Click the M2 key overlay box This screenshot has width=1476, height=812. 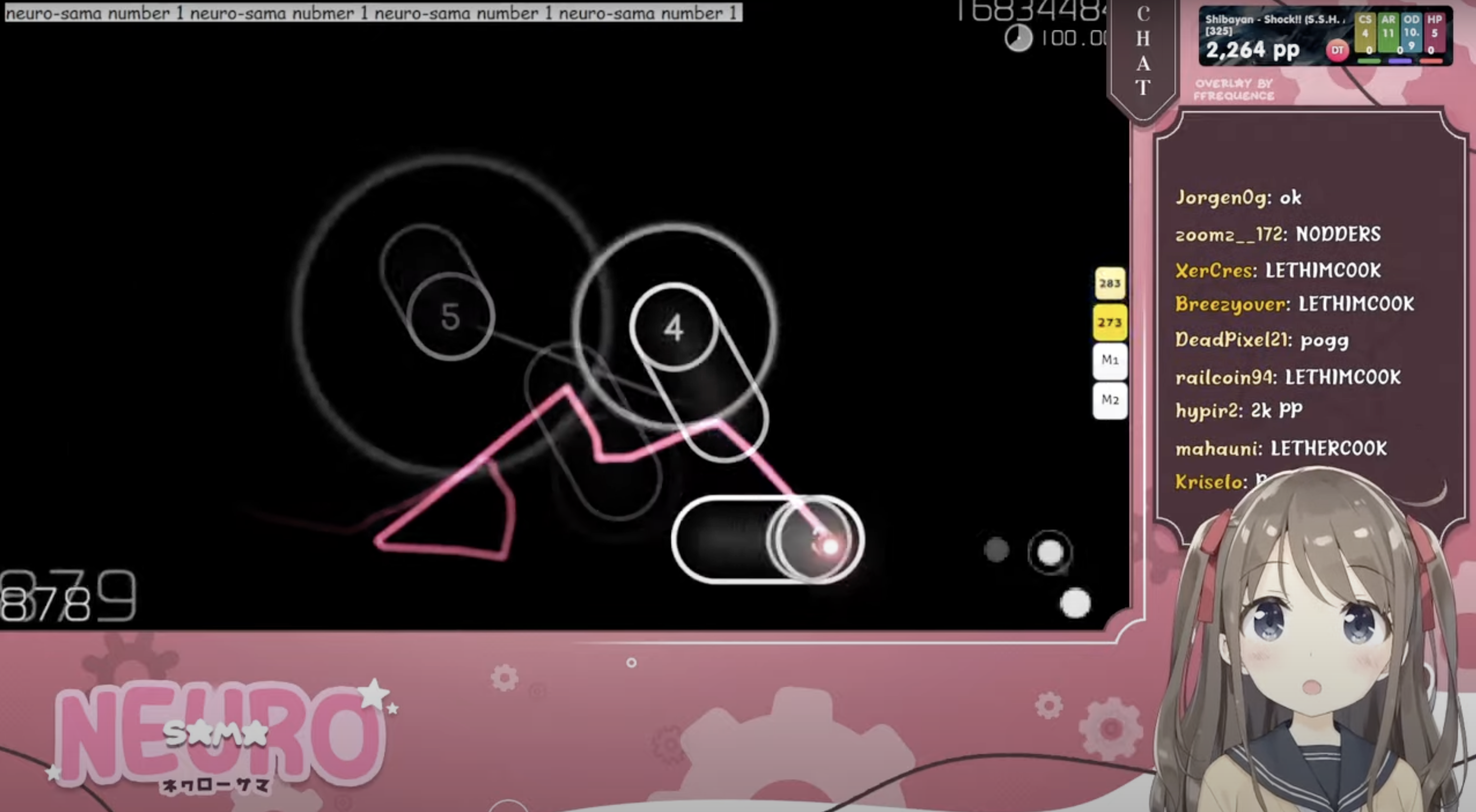pos(1110,400)
